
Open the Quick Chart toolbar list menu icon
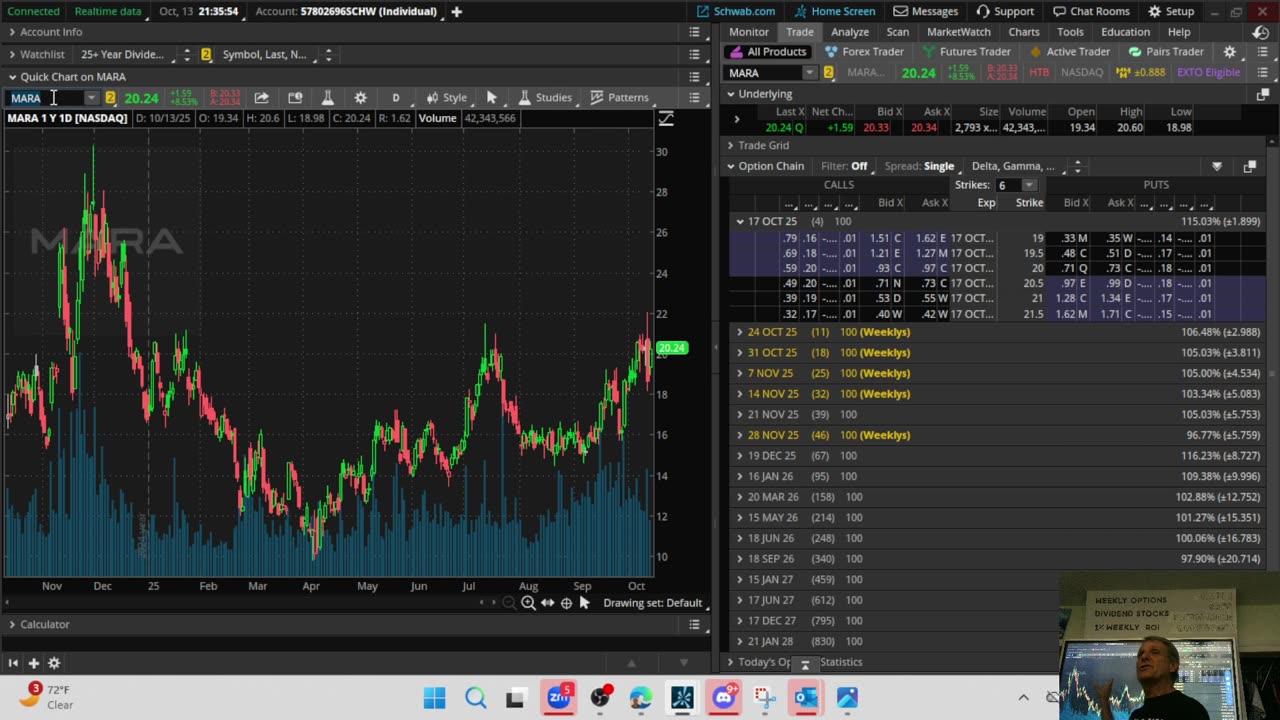694,97
